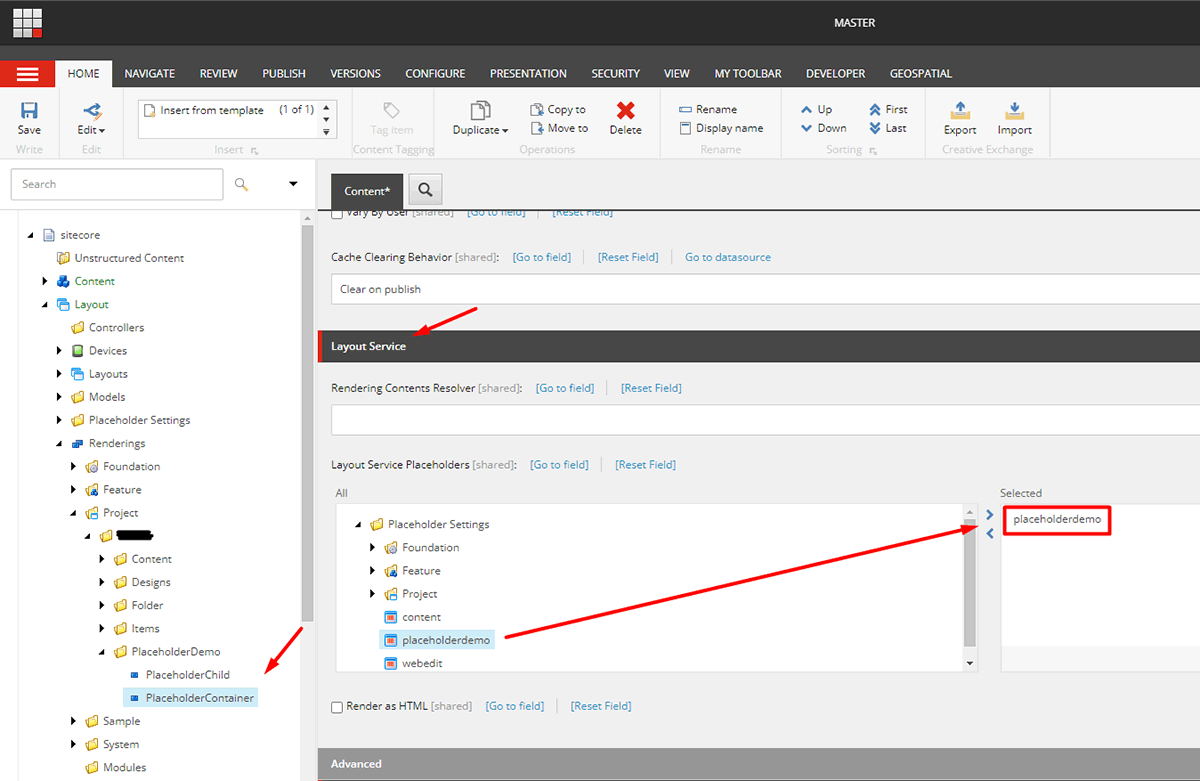Collapse the PlaceholderDemo folder in tree
The image size is (1200, 781).
pos(102,652)
